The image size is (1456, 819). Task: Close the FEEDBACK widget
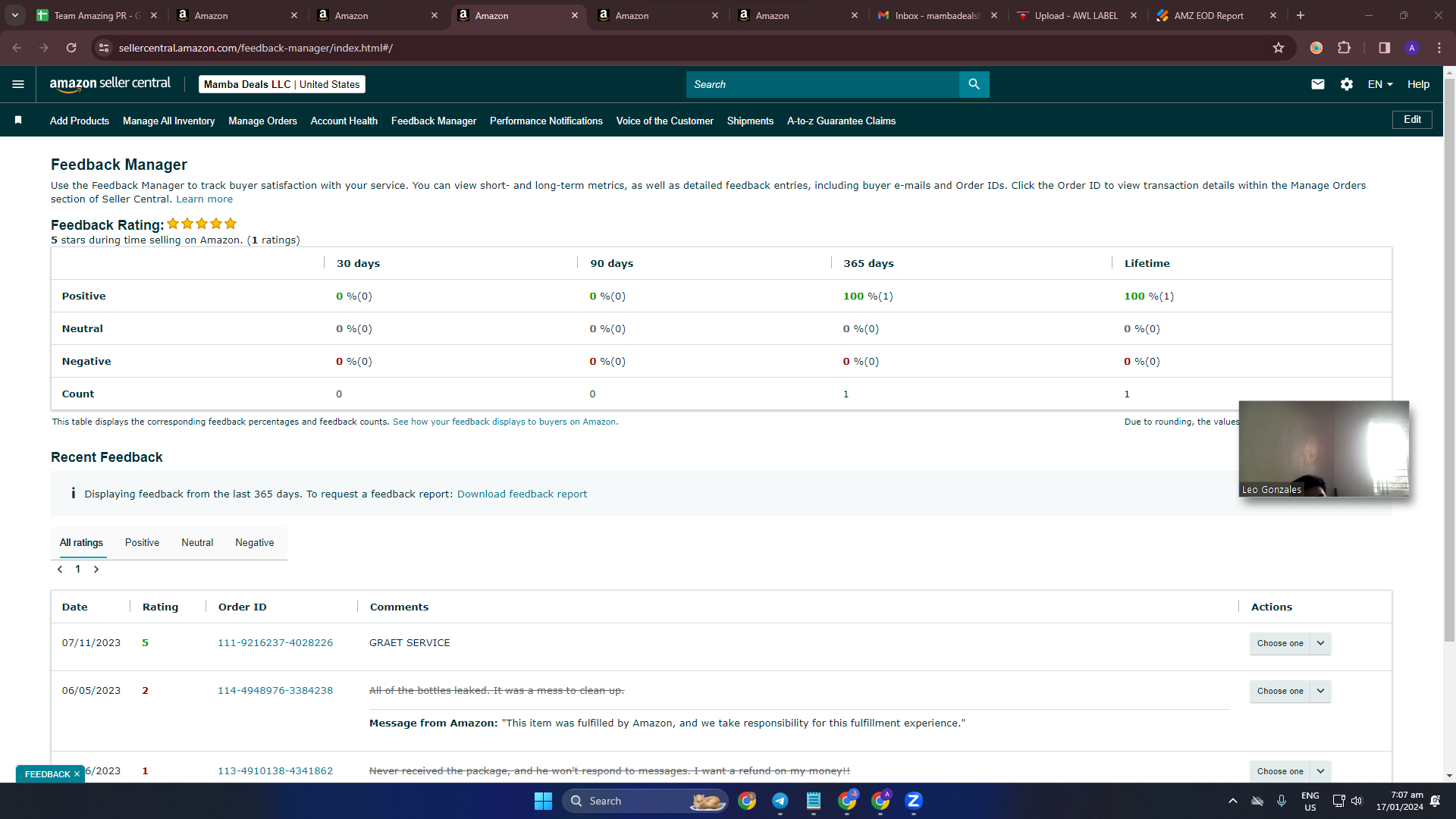coord(77,774)
